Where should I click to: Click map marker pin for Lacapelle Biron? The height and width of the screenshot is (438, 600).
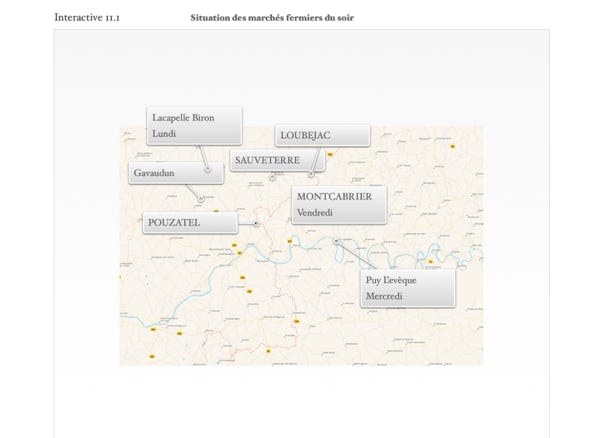207,168
